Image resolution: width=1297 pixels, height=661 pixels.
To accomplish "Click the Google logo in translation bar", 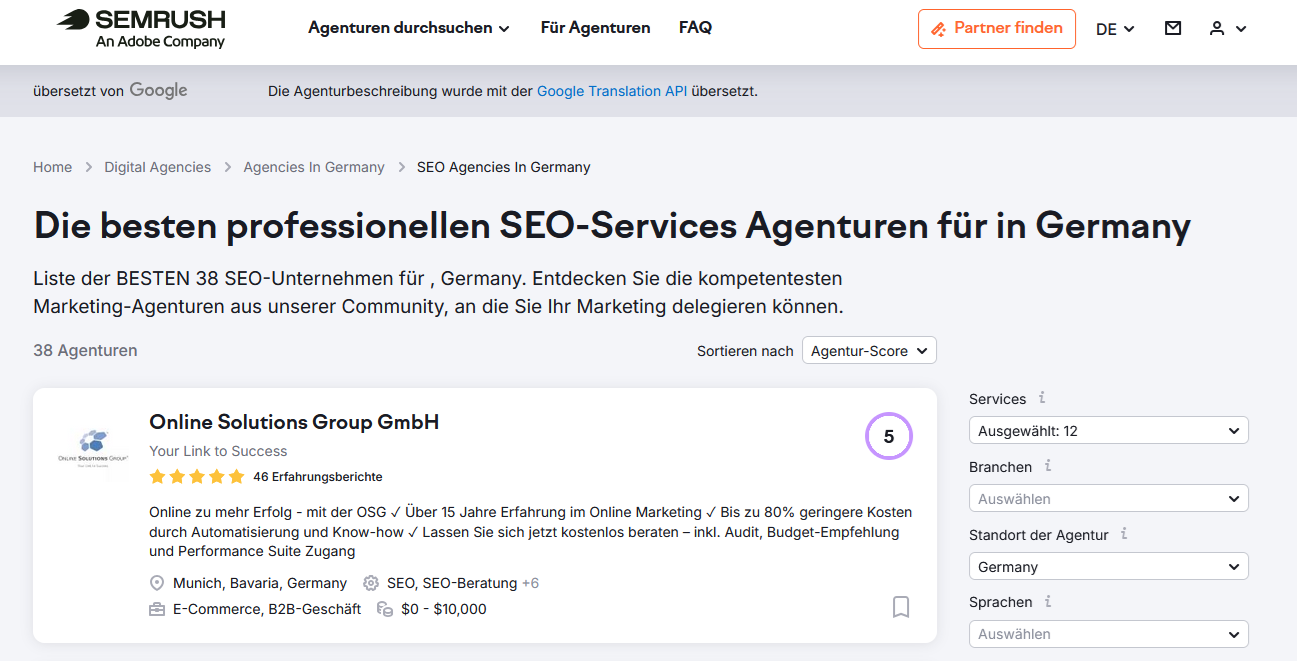I will coord(158,91).
